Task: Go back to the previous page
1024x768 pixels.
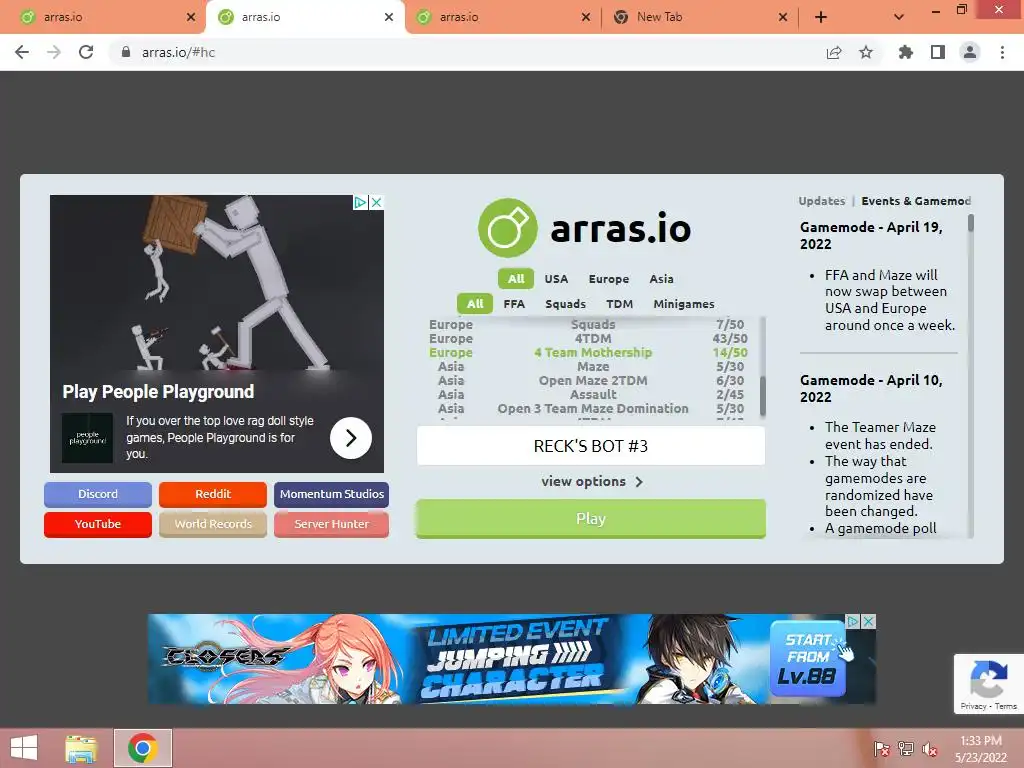Action: tap(22, 52)
